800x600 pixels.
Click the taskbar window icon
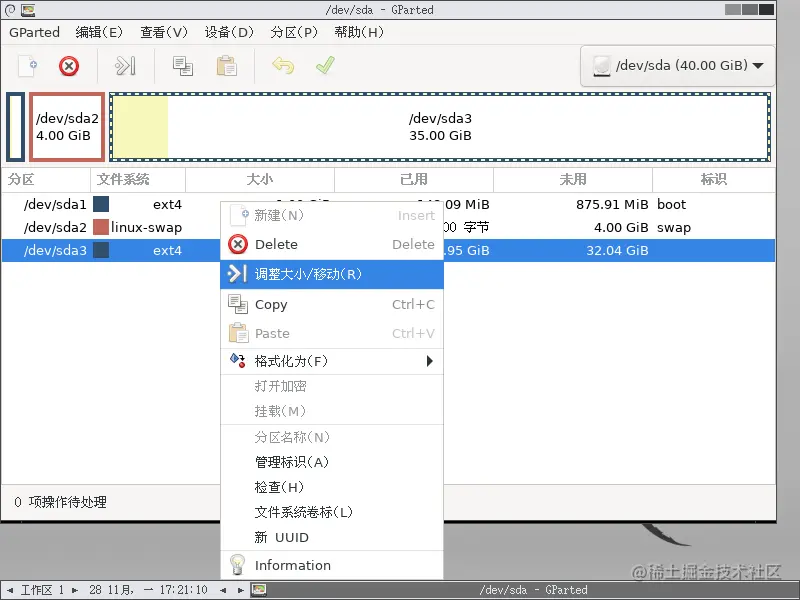(x=259, y=590)
